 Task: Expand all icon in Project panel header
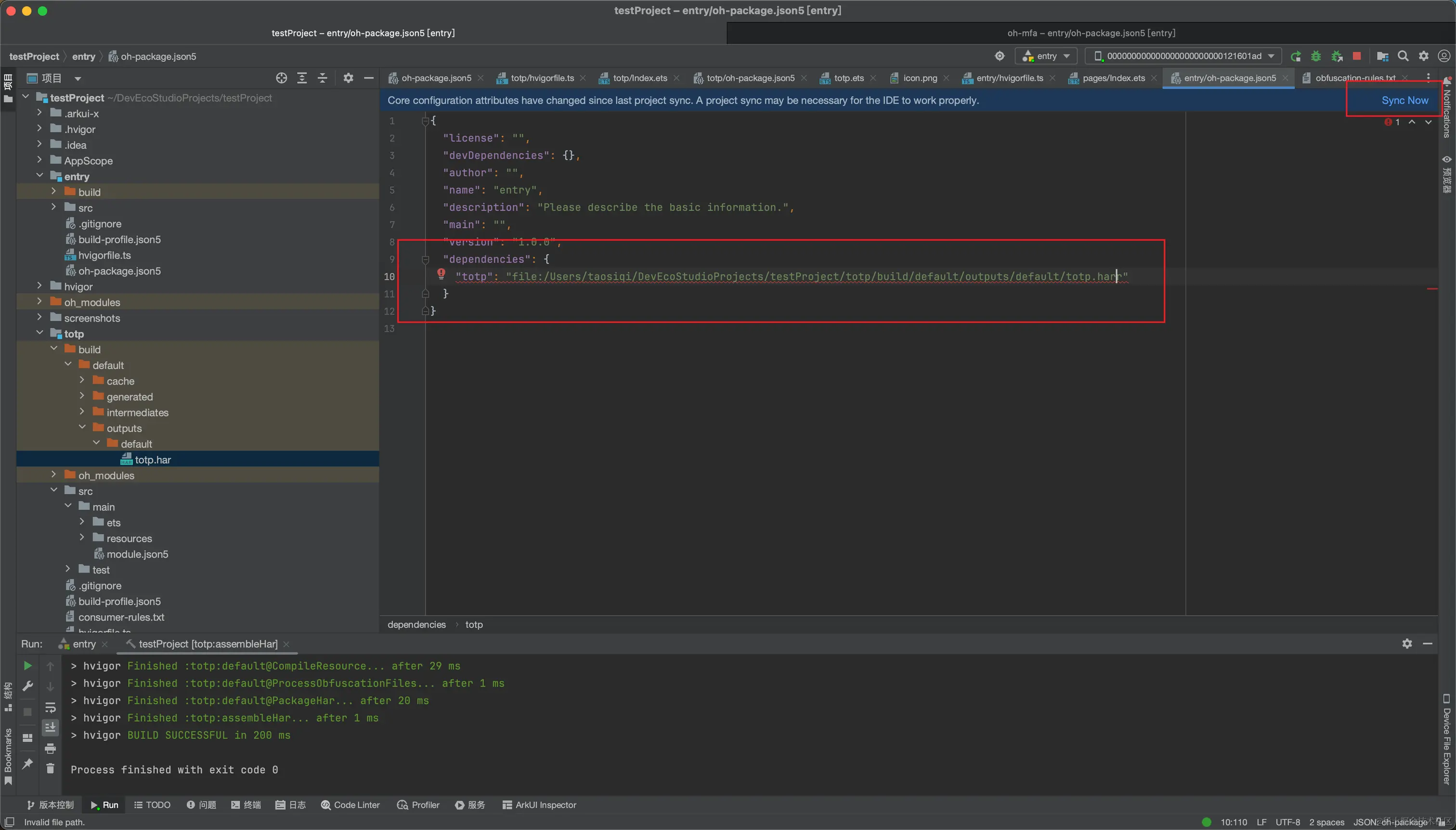301,78
